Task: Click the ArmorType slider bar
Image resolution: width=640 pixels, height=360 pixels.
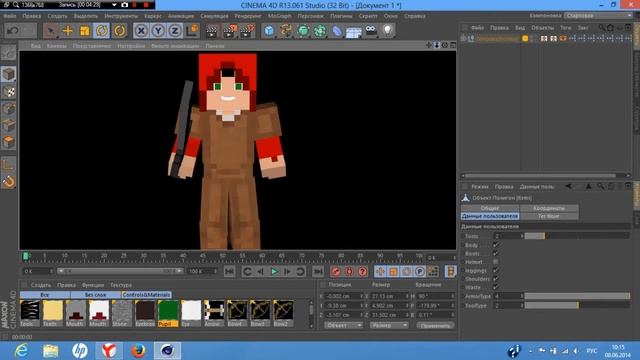Action: 577,296
